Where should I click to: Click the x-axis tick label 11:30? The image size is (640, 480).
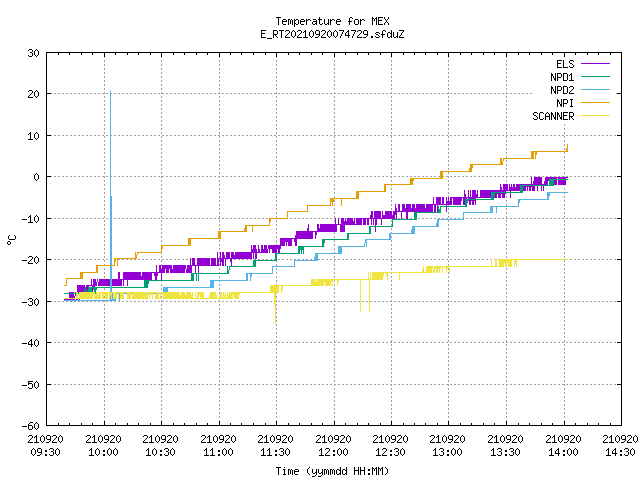pos(276,452)
